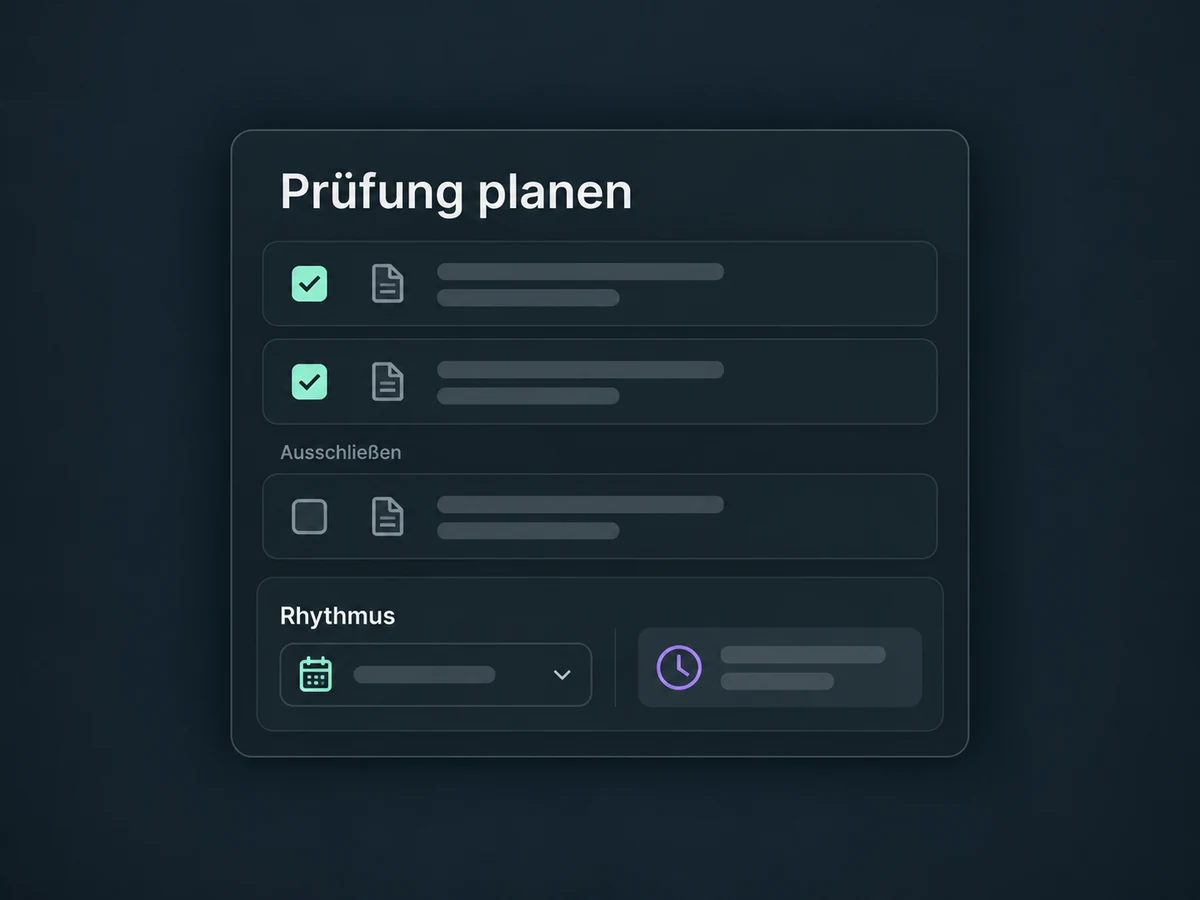Uncheck the second green checkbox
This screenshot has height=900, width=1200.
309,381
